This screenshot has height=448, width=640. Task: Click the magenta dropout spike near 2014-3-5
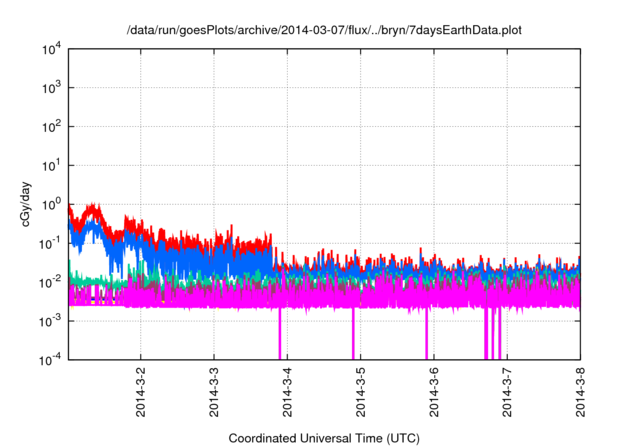(353, 335)
